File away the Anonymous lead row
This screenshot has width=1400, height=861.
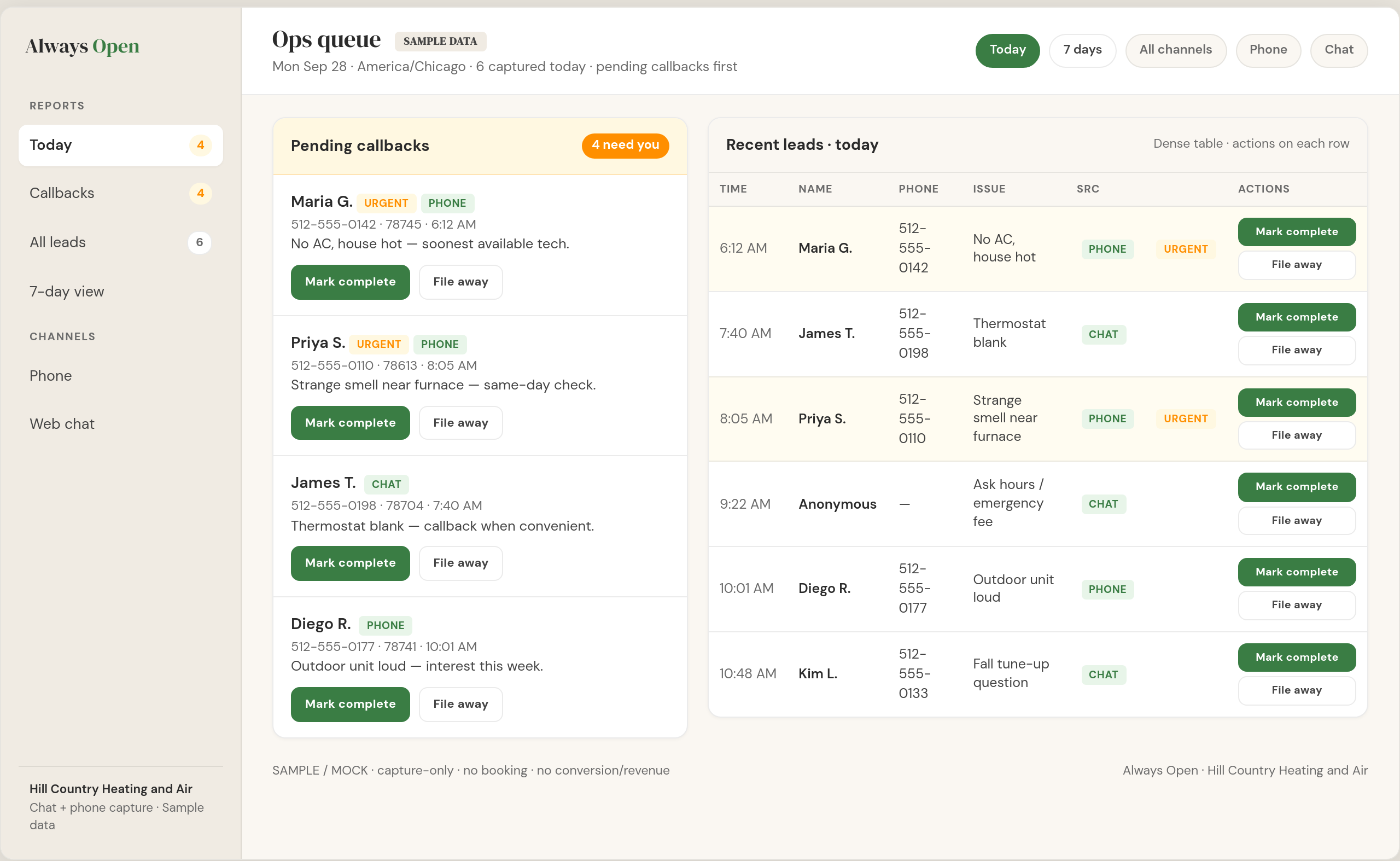tap(1297, 520)
